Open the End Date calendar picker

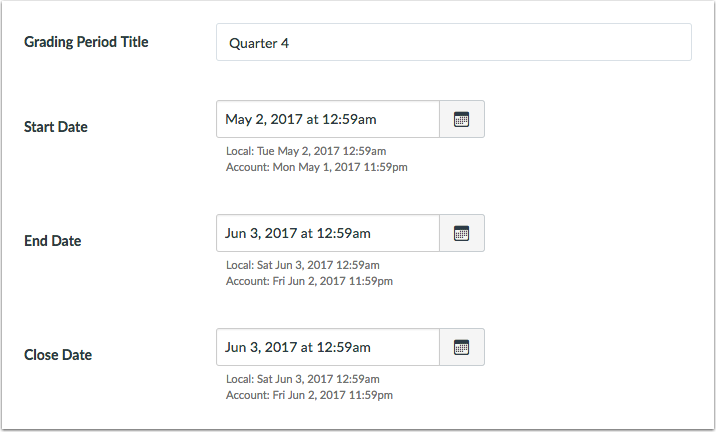(461, 233)
